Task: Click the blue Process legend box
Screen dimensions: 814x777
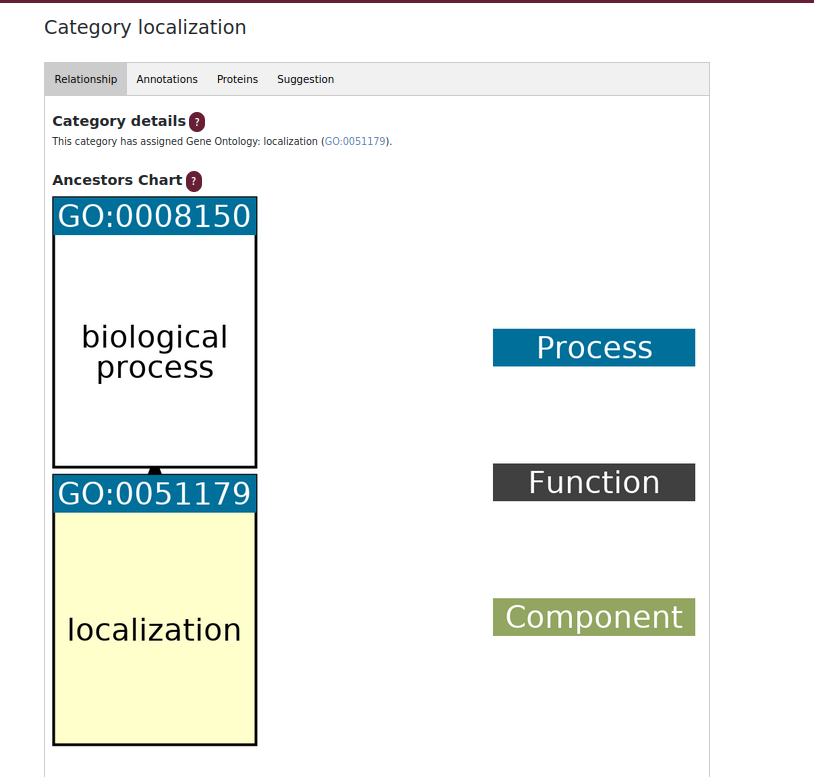Action: 593,348
